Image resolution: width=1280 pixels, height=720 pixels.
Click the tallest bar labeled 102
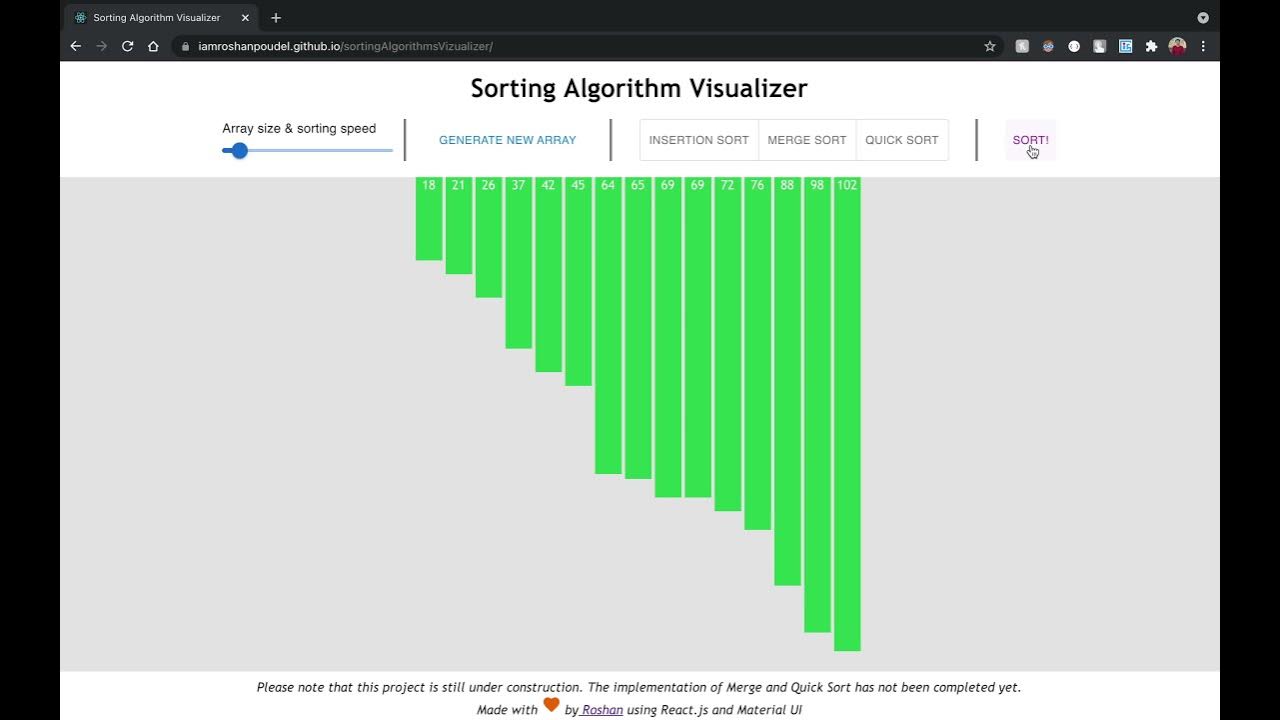(847, 420)
